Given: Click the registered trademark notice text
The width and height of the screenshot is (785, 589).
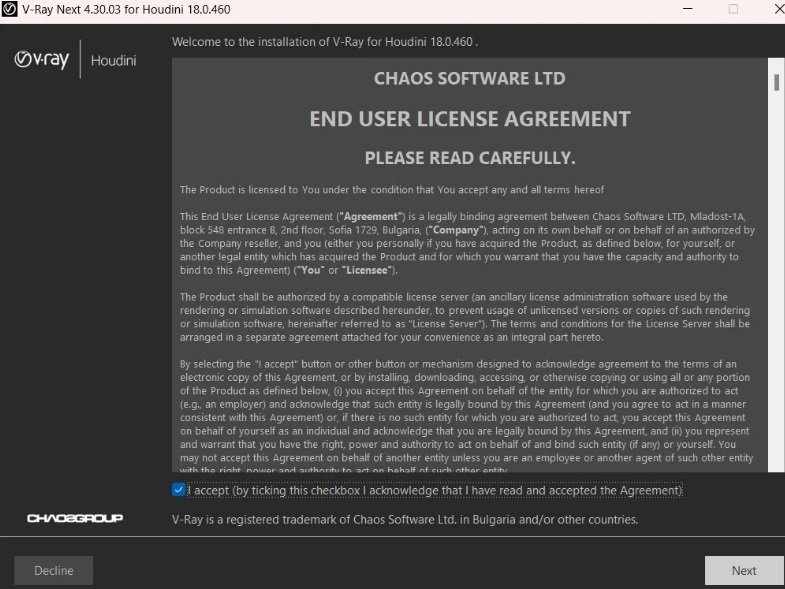Looking at the screenshot, I should 404,519.
